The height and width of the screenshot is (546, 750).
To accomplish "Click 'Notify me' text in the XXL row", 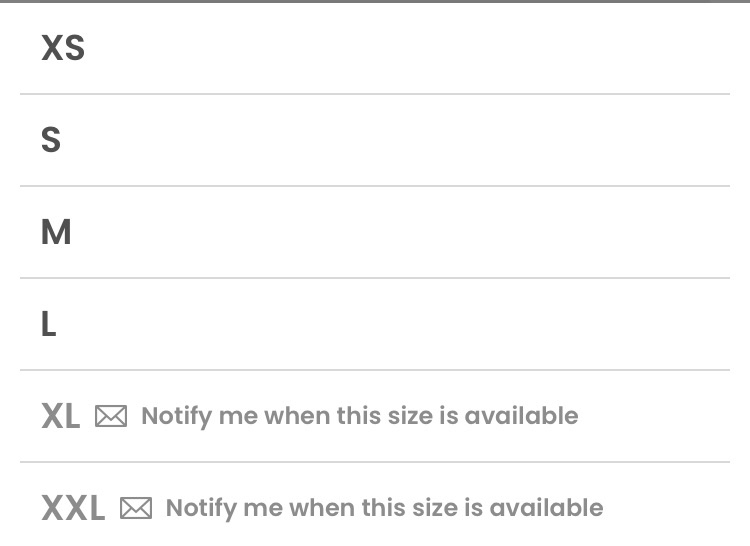I will (x=224, y=508).
